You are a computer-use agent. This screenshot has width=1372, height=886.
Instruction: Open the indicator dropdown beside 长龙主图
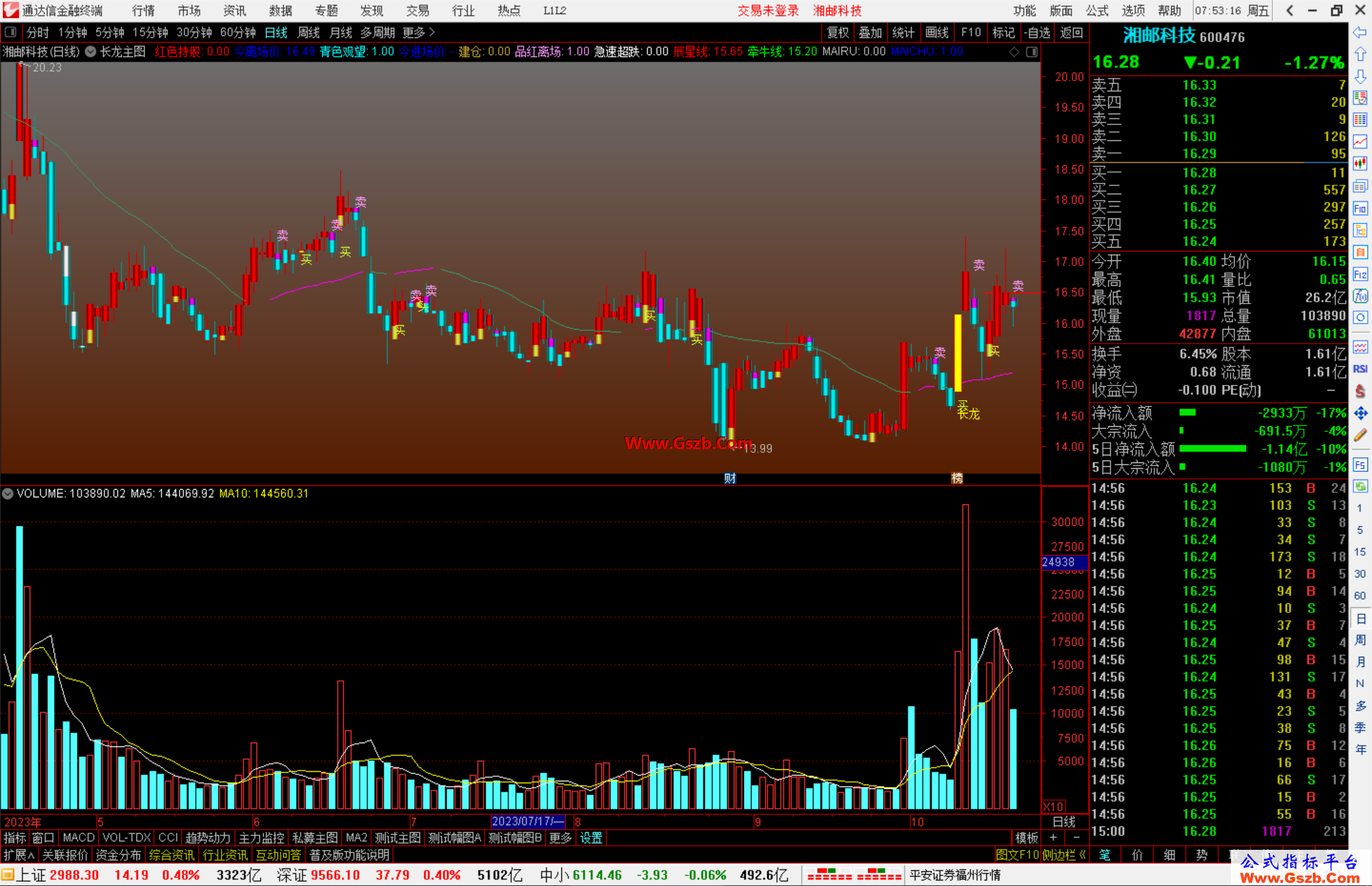tap(91, 51)
